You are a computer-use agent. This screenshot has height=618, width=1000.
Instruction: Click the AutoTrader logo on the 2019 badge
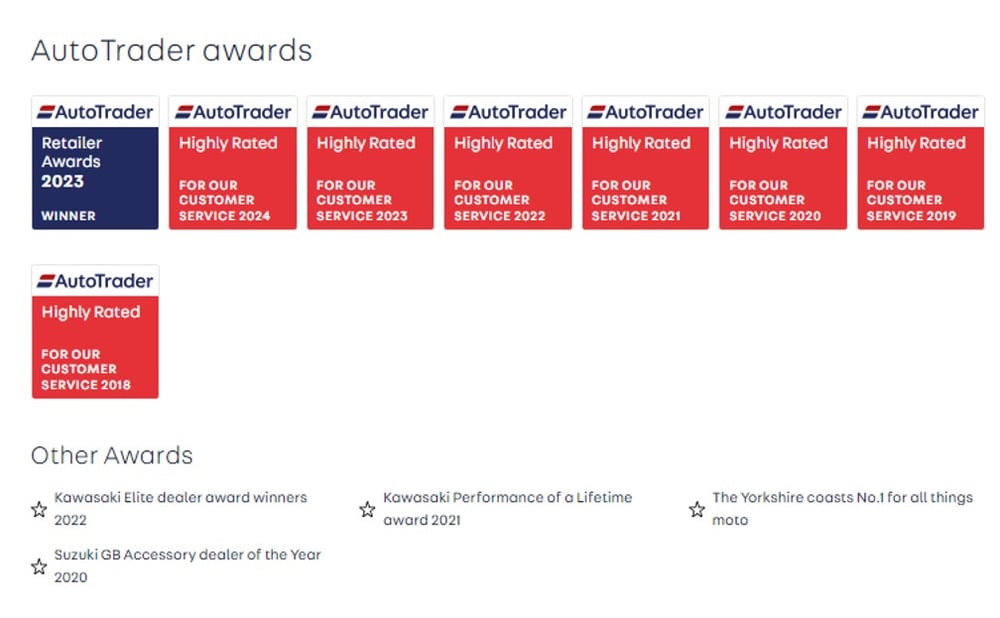point(921,112)
